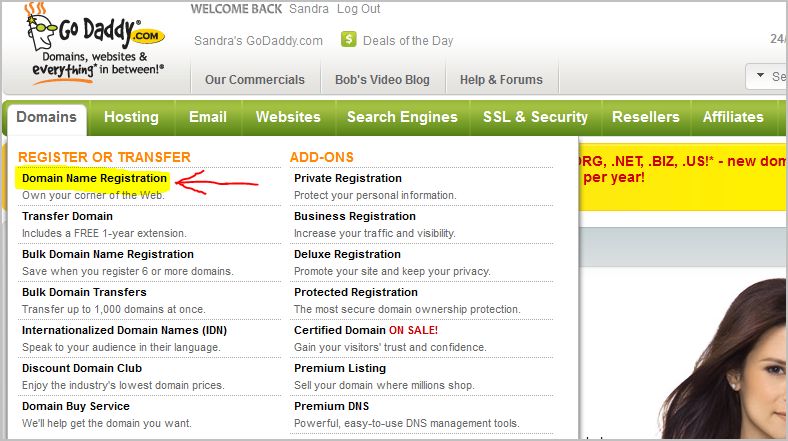Image resolution: width=788 pixels, height=441 pixels.
Task: Open the Hosting menu tab
Action: (131, 117)
